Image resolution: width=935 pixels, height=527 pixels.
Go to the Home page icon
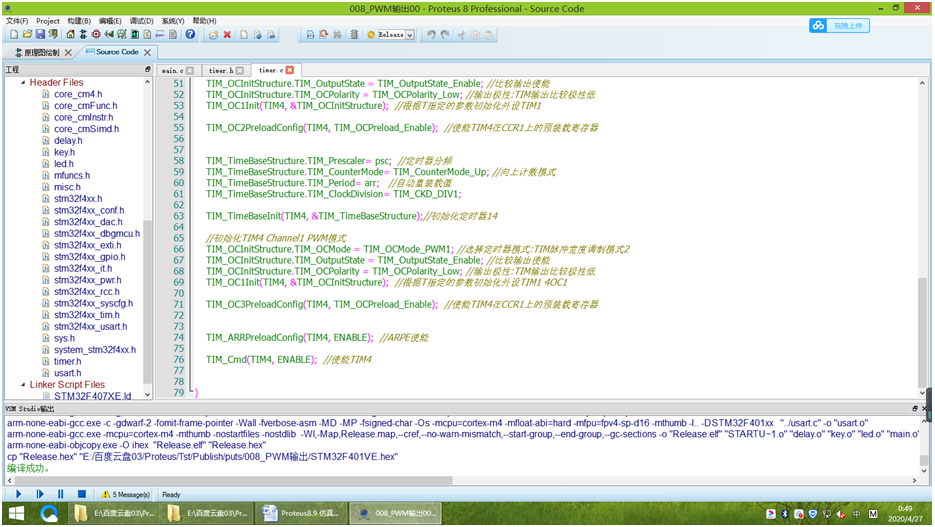coord(70,35)
